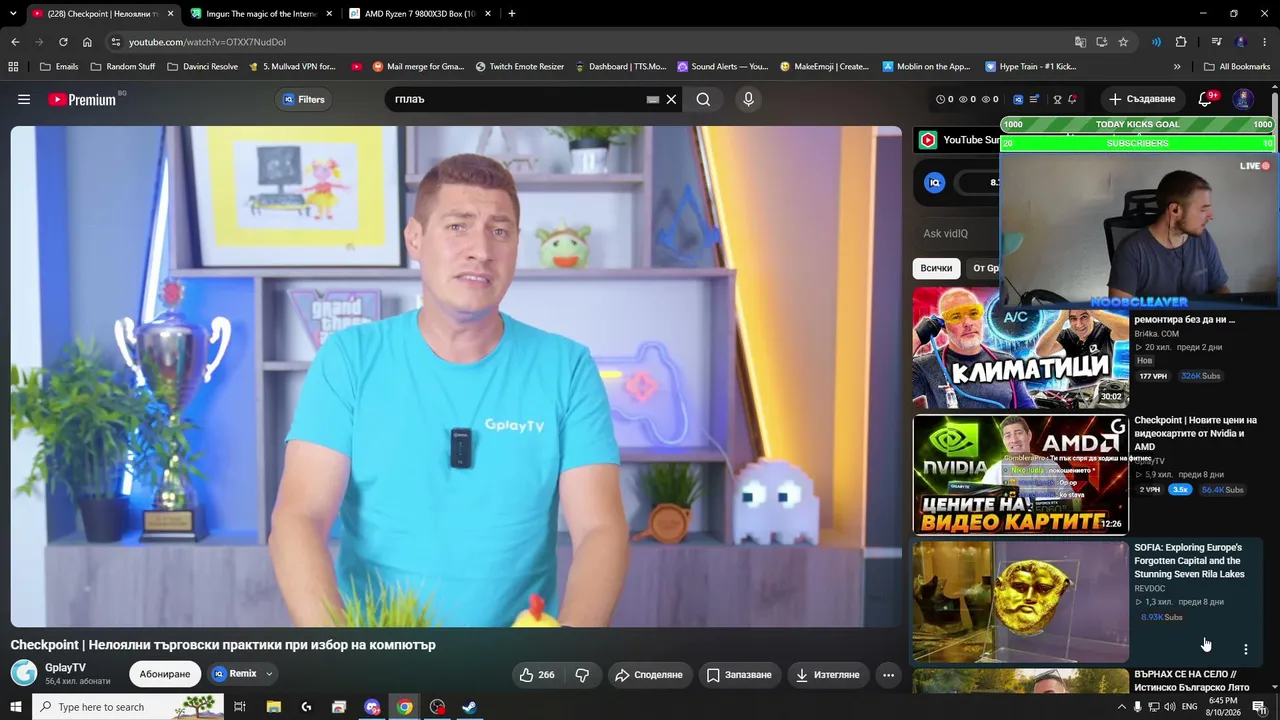Viewport: 1280px width, 720px height.
Task: Open the GplayTV channel avatar
Action: coord(24,673)
